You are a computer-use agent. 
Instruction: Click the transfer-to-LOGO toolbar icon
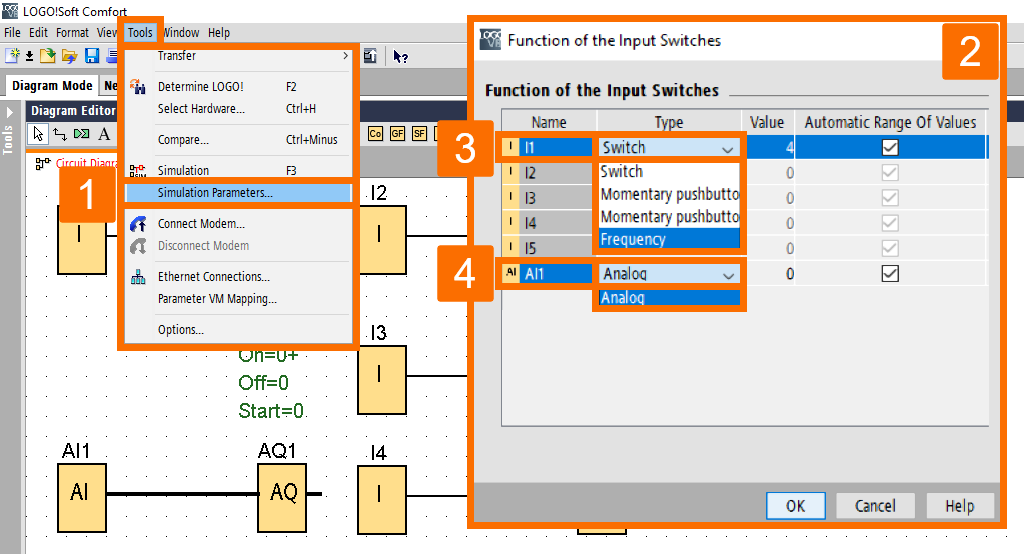(370, 56)
